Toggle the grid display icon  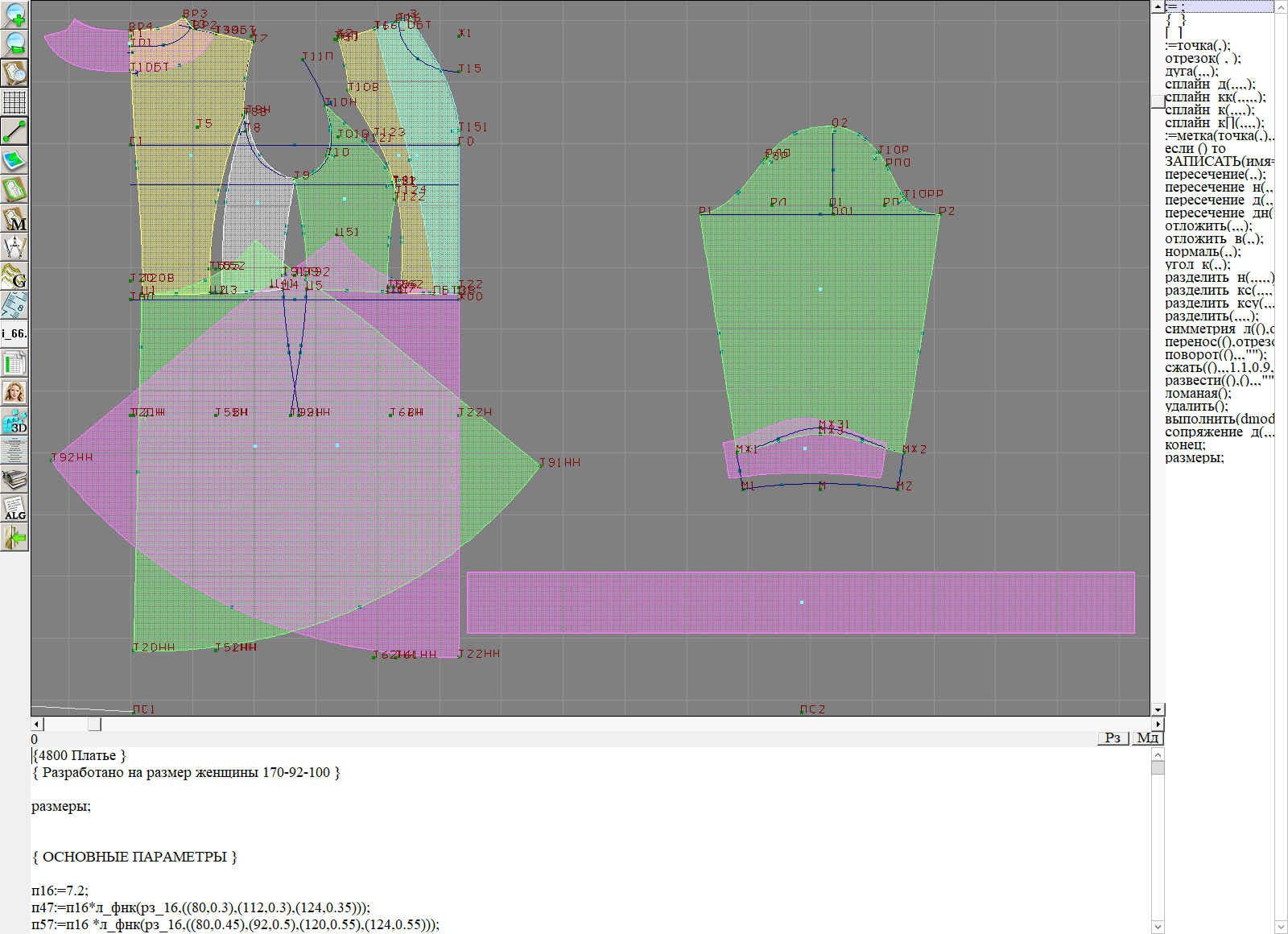pyautogui.click(x=14, y=102)
